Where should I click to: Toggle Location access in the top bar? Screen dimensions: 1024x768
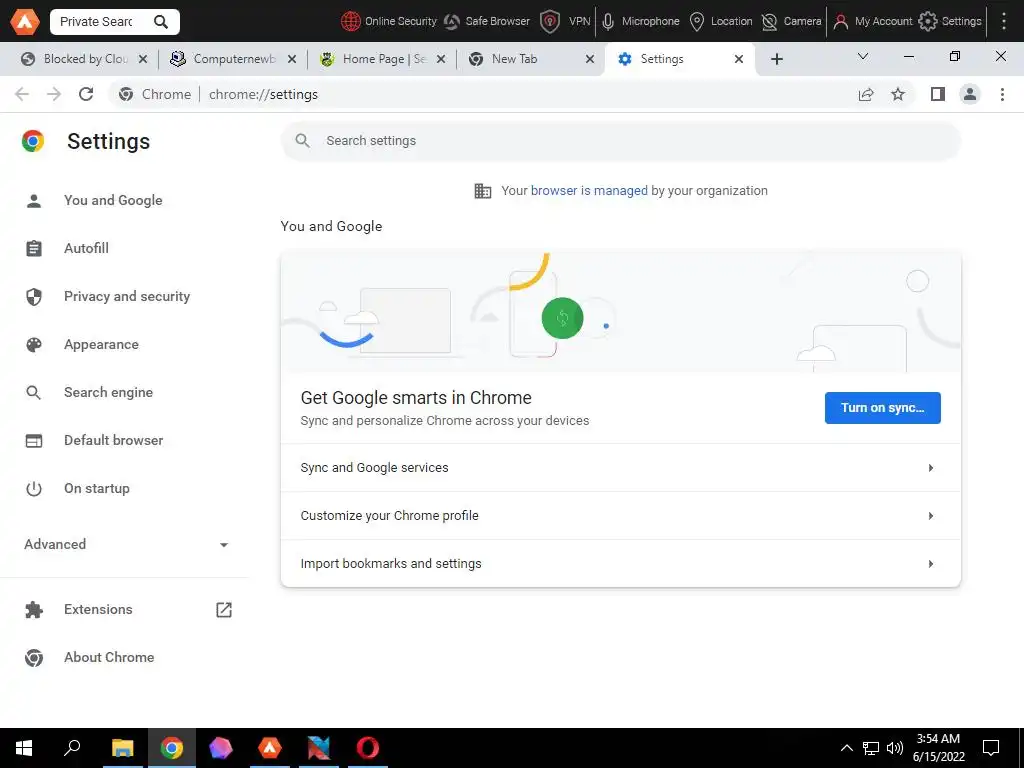tap(721, 22)
